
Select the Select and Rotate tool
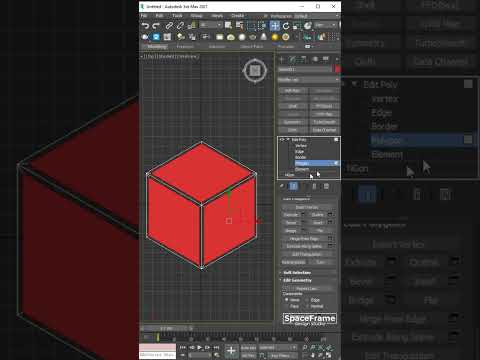286,26
